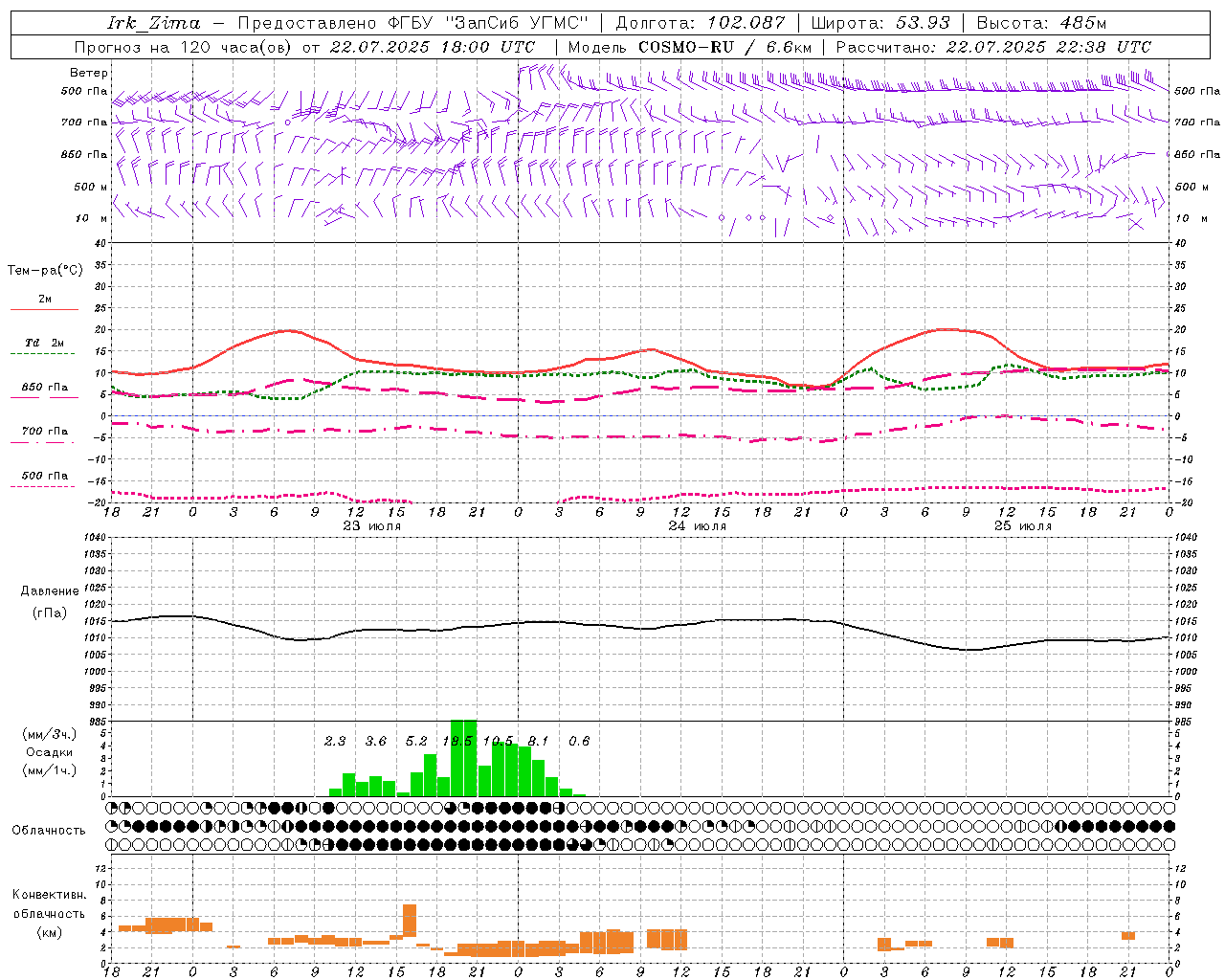The height and width of the screenshot is (980, 1225).
Task: Click the 0.6 precipitation total value
Action: (580, 742)
